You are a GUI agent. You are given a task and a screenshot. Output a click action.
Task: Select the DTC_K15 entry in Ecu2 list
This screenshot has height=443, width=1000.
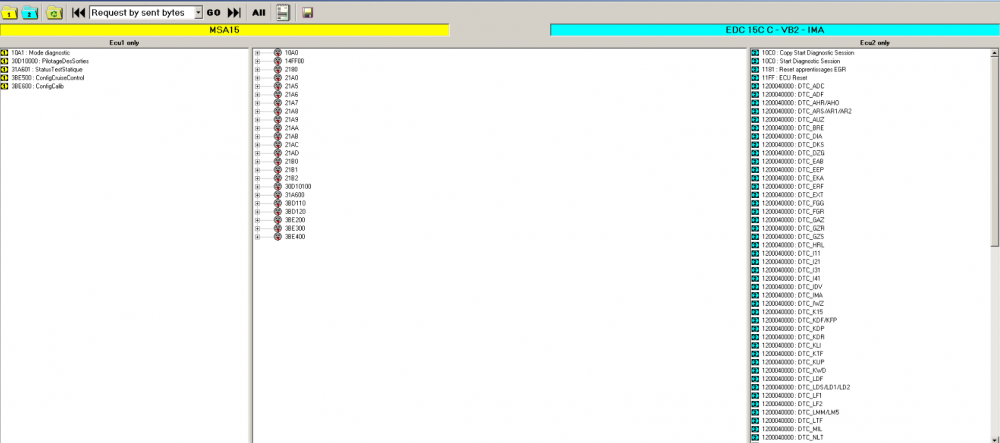(793, 312)
